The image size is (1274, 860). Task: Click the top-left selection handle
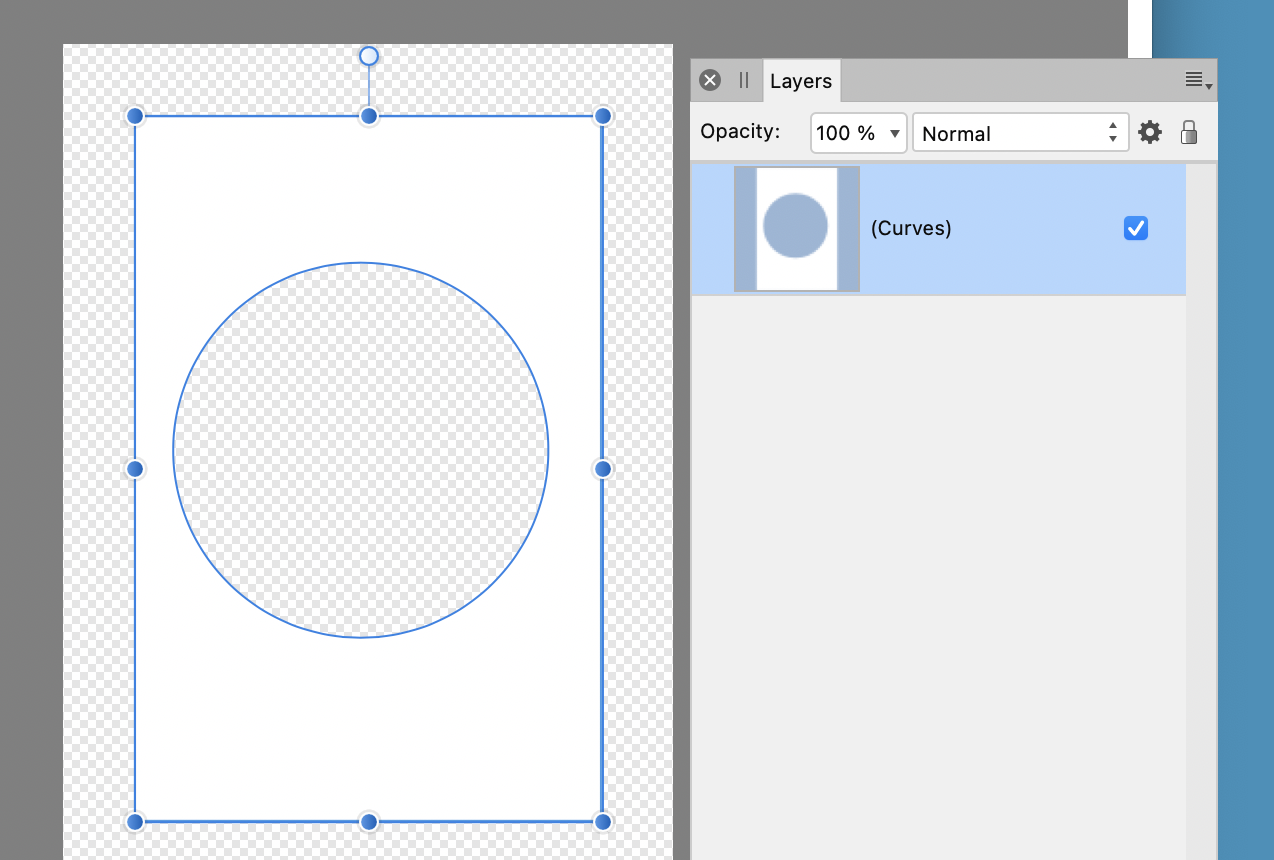point(135,116)
